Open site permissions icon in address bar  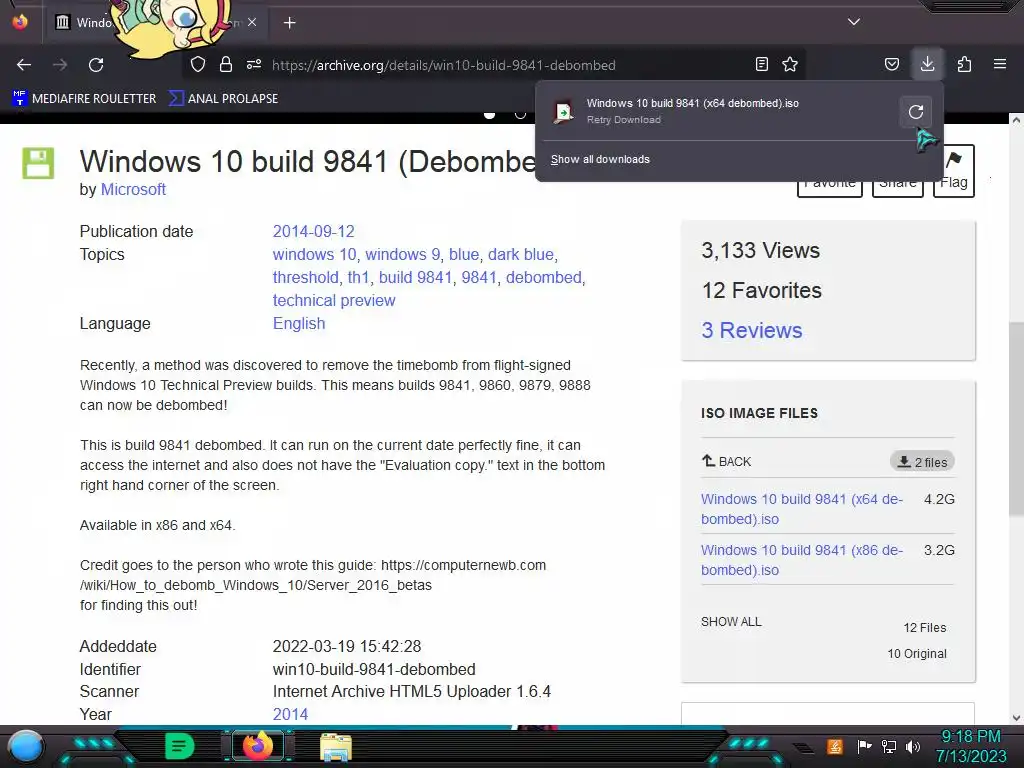[254, 64]
